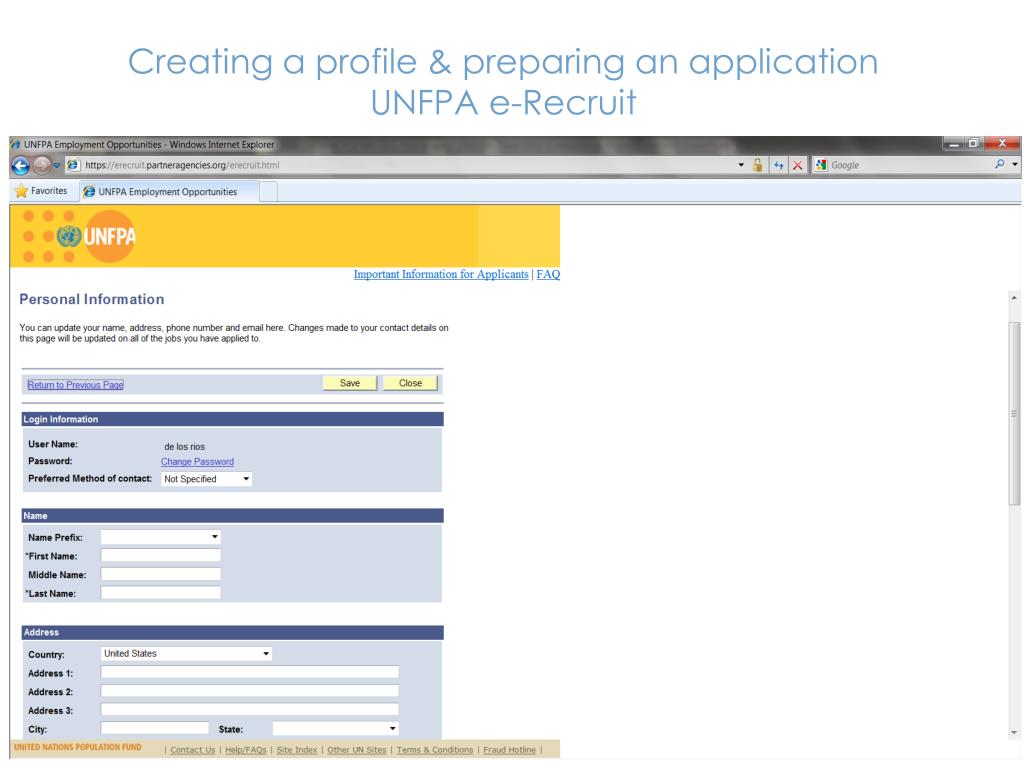This screenshot has width=1024, height=768.
Task: Open Important Information for Applicants link
Action: coord(441,274)
